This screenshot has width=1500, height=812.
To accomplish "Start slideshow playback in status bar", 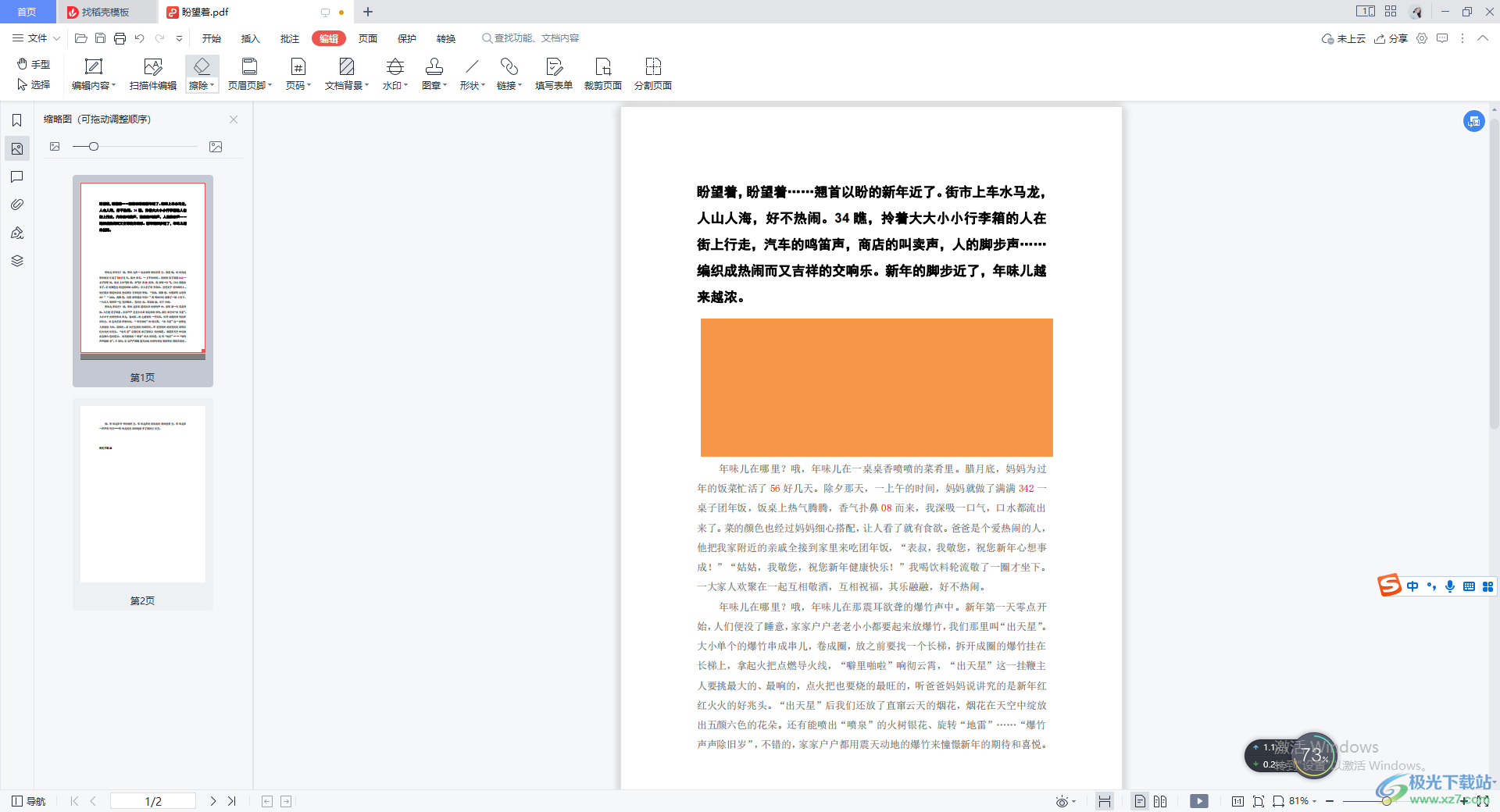I will tap(1199, 801).
